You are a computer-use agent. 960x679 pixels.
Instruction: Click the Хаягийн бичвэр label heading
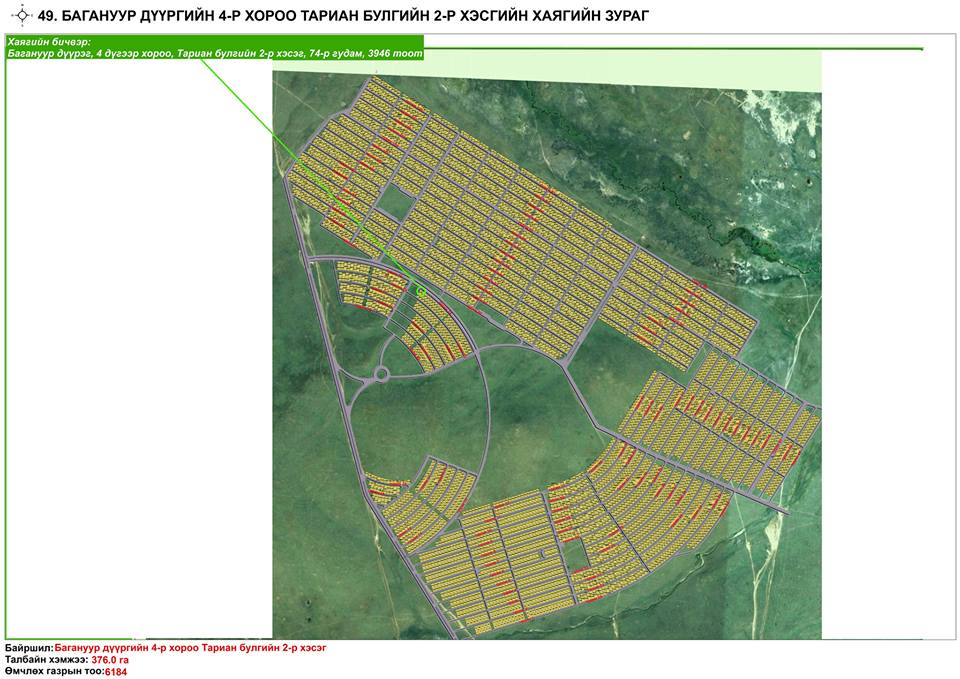pyautogui.click(x=48, y=42)
